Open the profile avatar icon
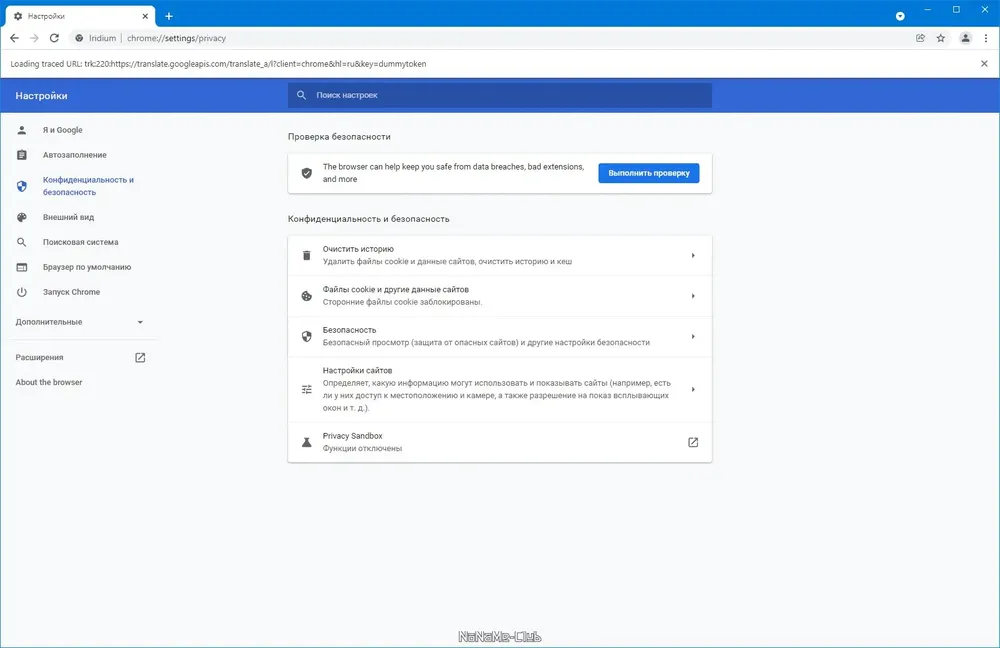The image size is (1000, 648). [966, 38]
